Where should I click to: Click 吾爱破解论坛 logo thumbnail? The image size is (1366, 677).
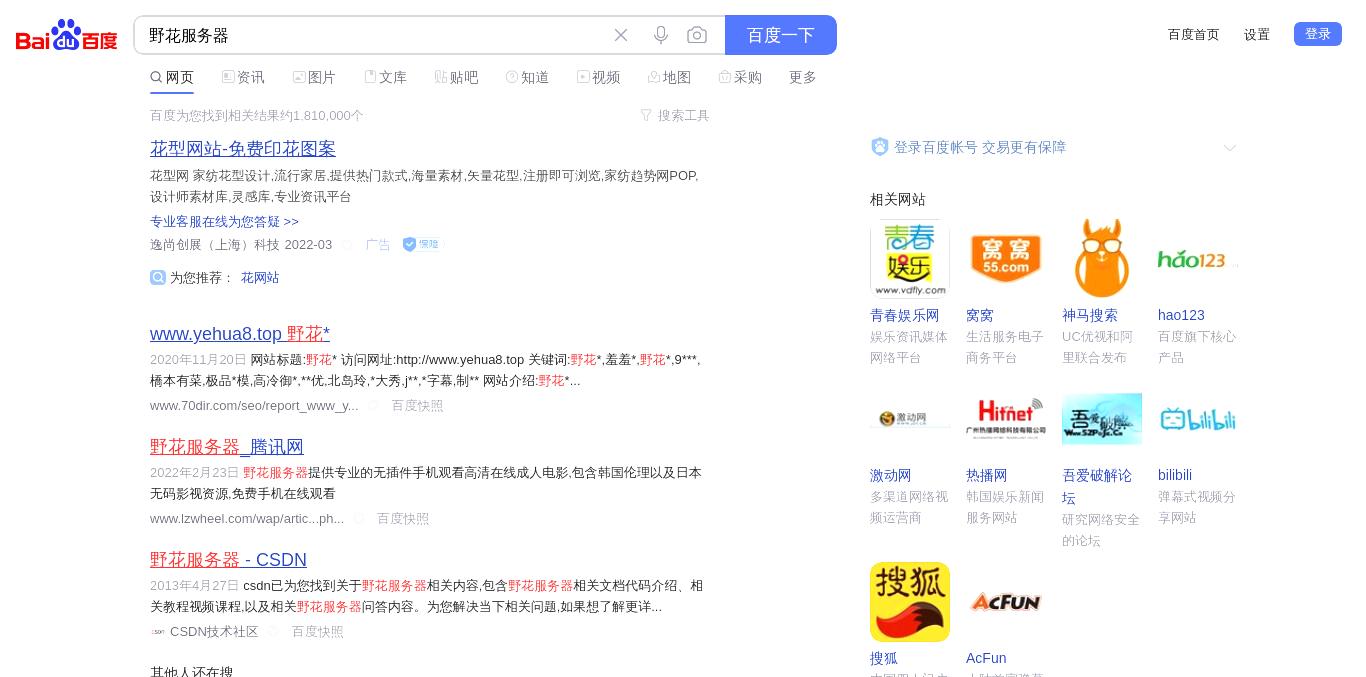coord(1102,418)
